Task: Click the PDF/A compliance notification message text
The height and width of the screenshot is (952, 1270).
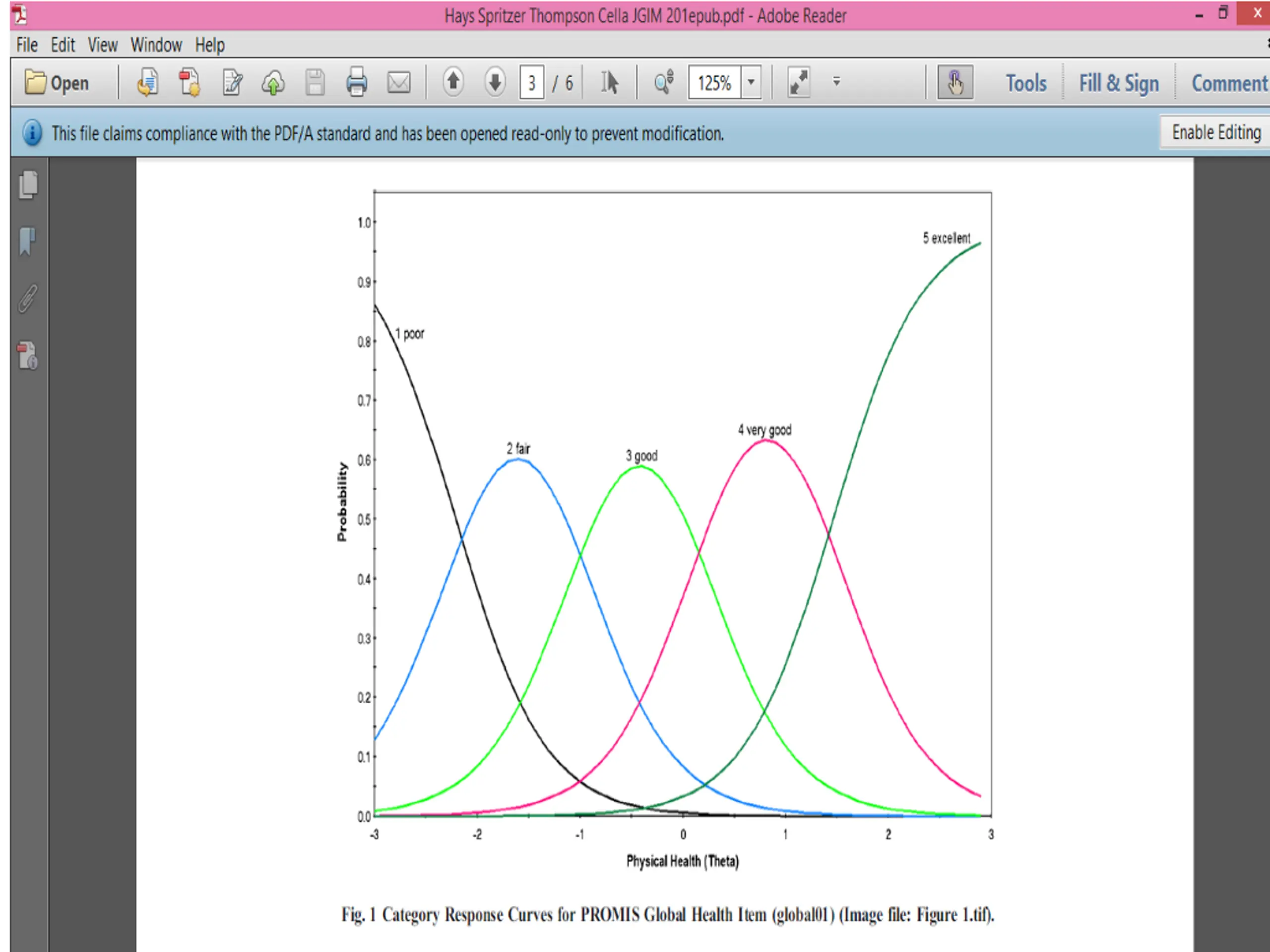Action: point(387,134)
